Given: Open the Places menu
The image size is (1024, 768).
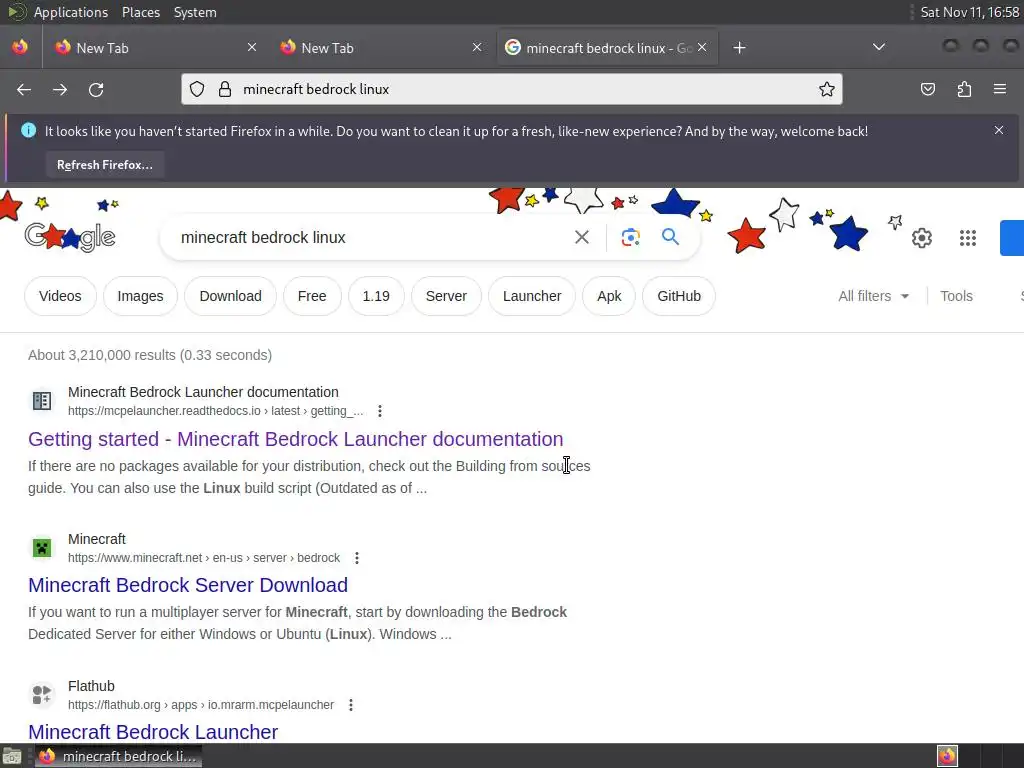Looking at the screenshot, I should pyautogui.click(x=140, y=12).
